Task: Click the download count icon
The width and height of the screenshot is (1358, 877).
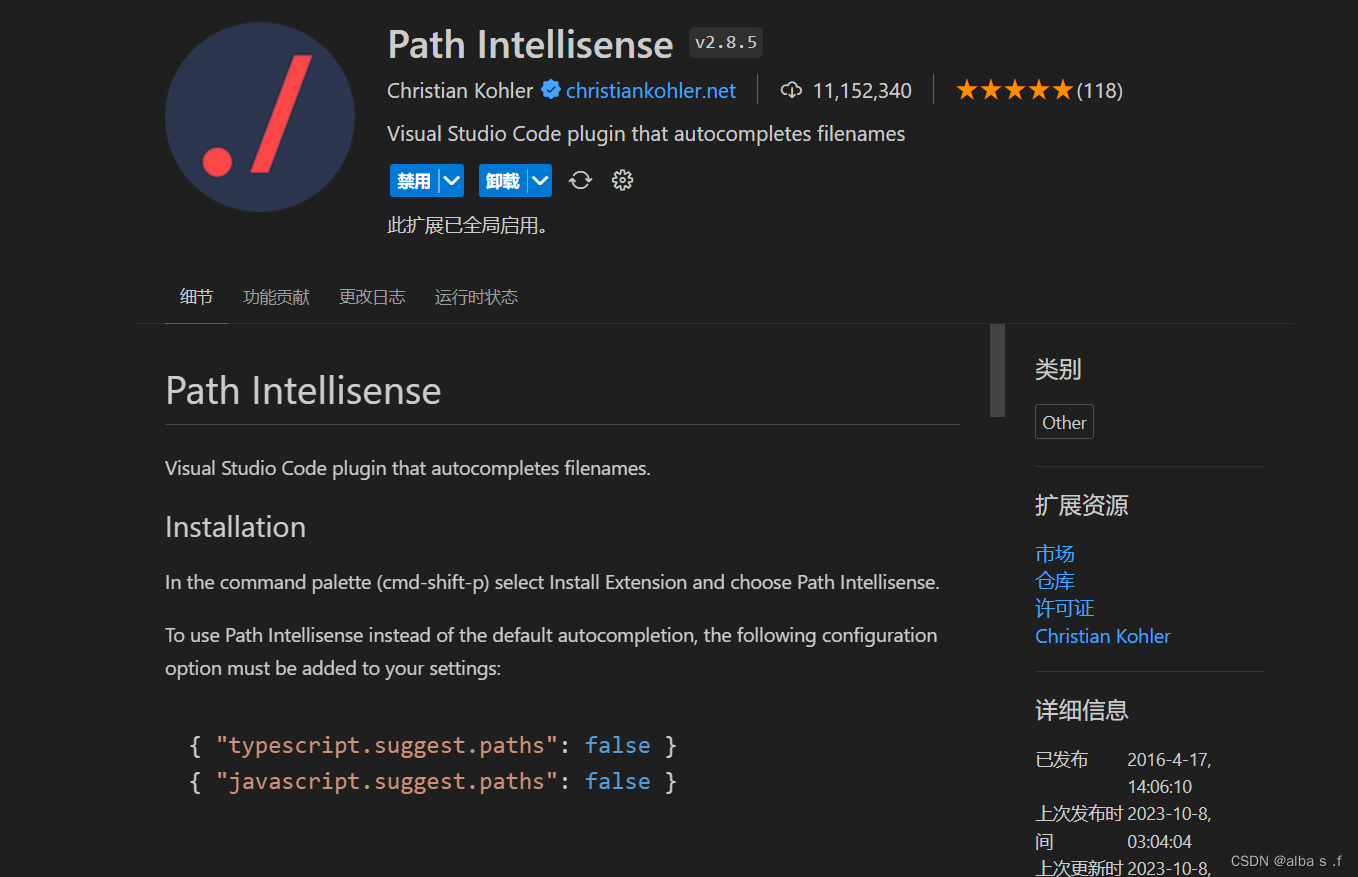Action: click(791, 90)
